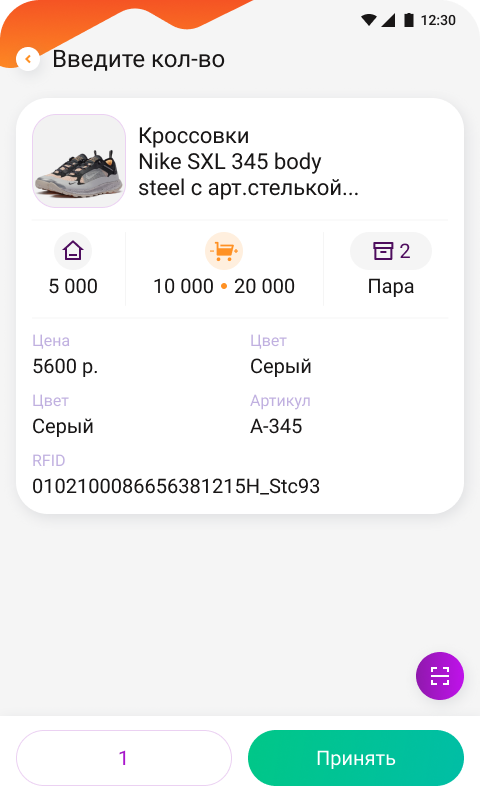
Task: Check the Wi-Fi signal status icon
Action: (x=368, y=20)
